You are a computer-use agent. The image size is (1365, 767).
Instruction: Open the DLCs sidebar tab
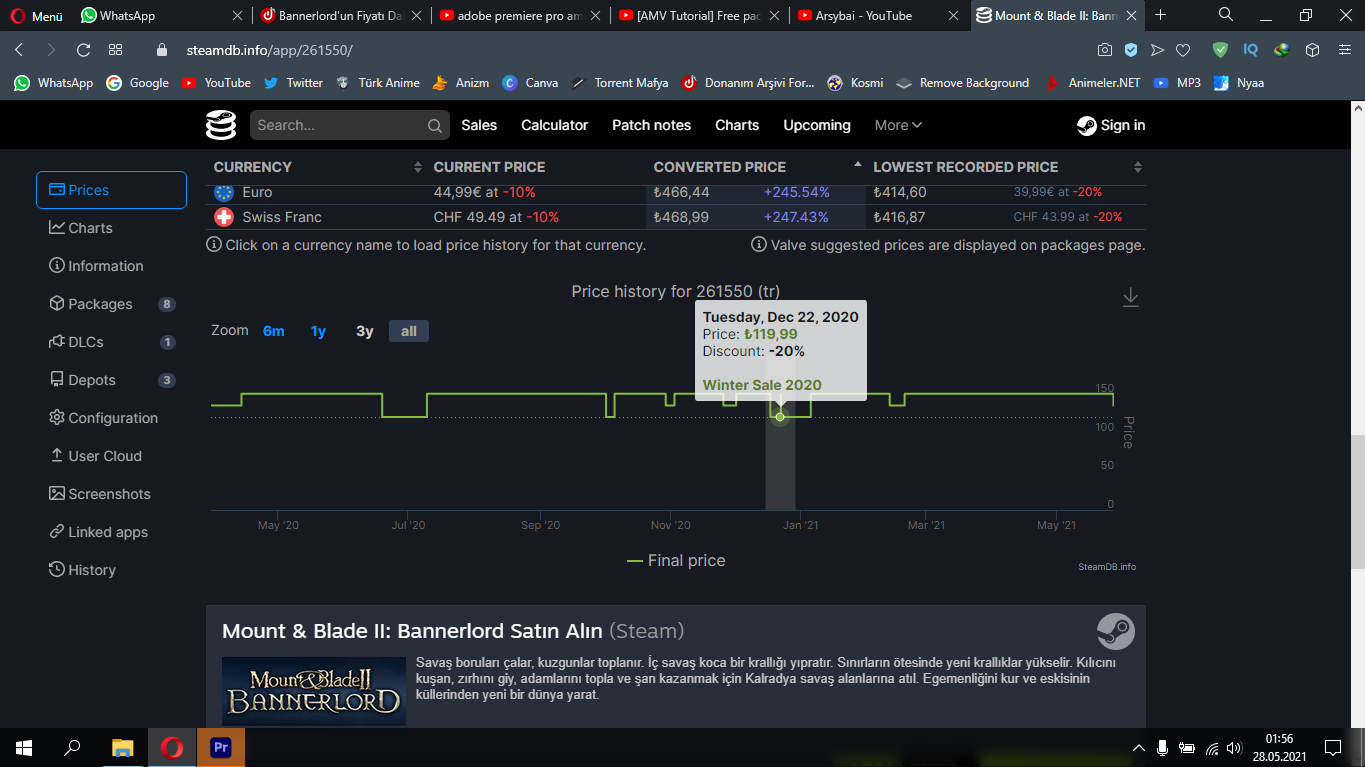point(111,342)
